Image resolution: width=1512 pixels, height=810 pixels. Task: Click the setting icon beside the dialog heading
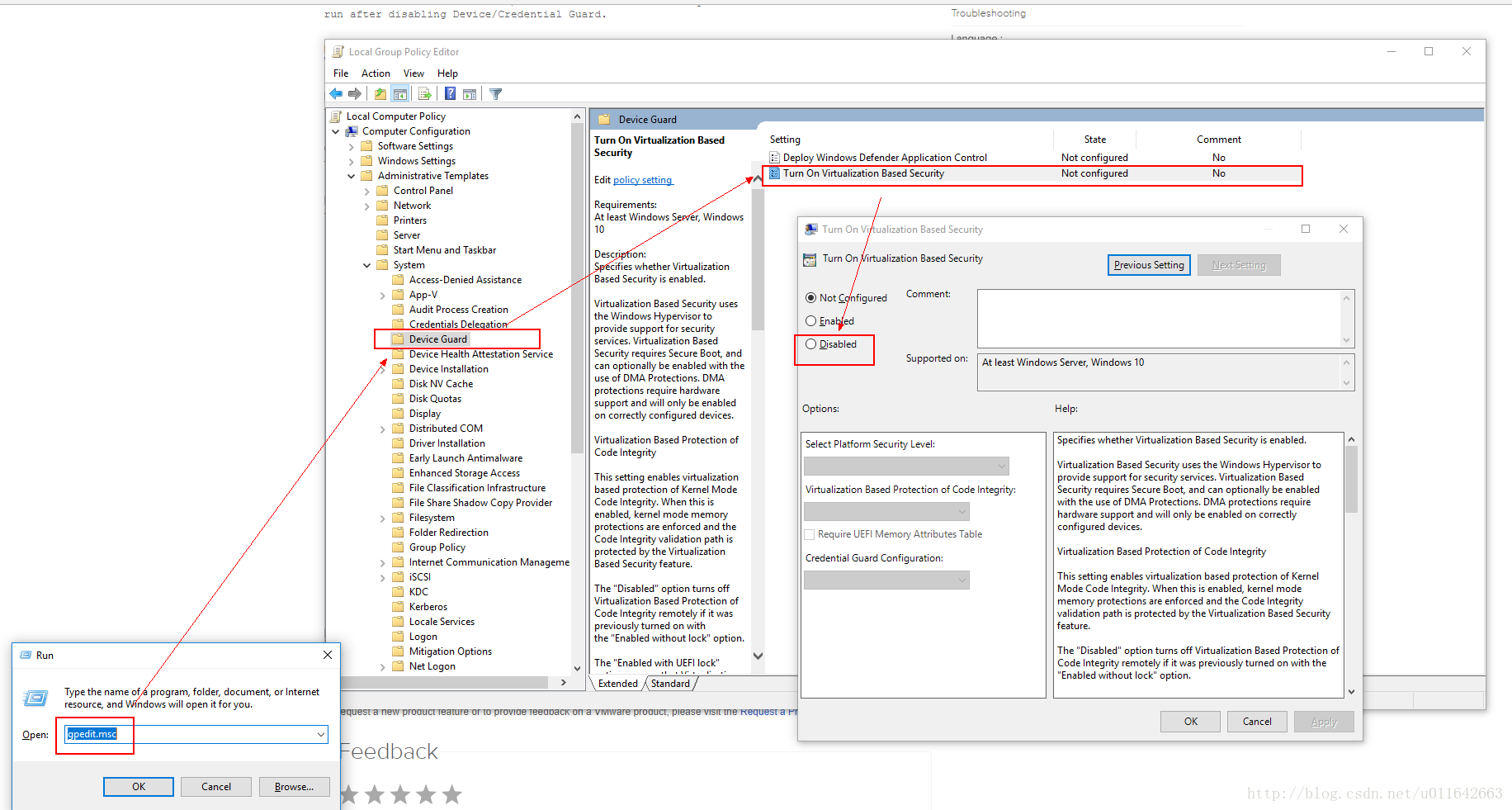pos(810,259)
